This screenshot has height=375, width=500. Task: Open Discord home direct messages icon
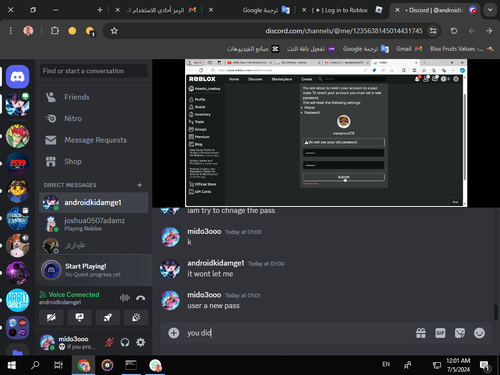(17, 77)
